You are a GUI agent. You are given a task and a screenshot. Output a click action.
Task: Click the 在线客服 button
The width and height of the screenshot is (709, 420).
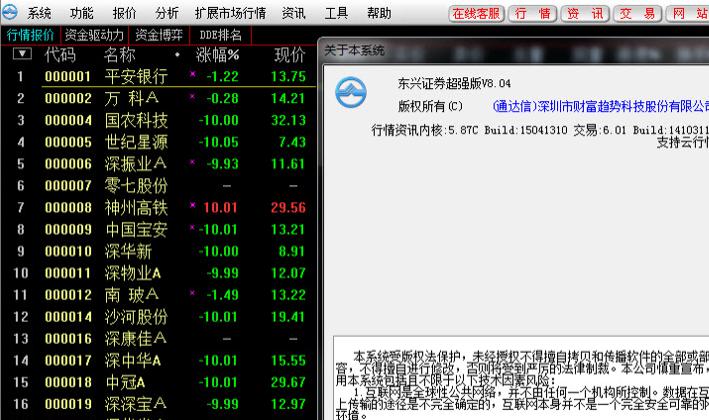(x=477, y=14)
